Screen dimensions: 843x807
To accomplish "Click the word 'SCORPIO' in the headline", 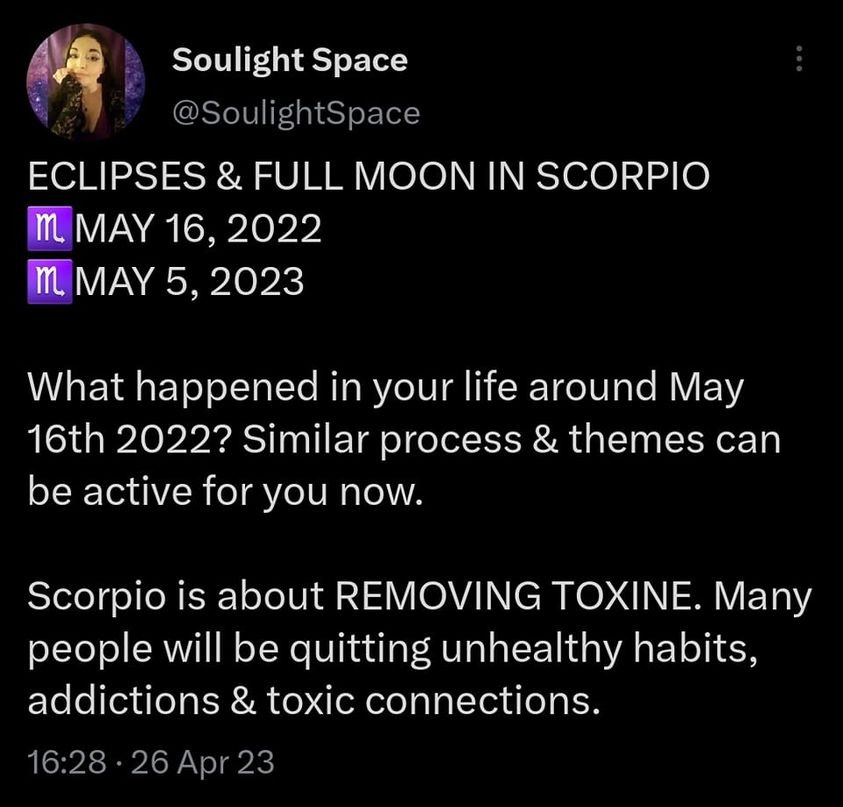I will [623, 176].
